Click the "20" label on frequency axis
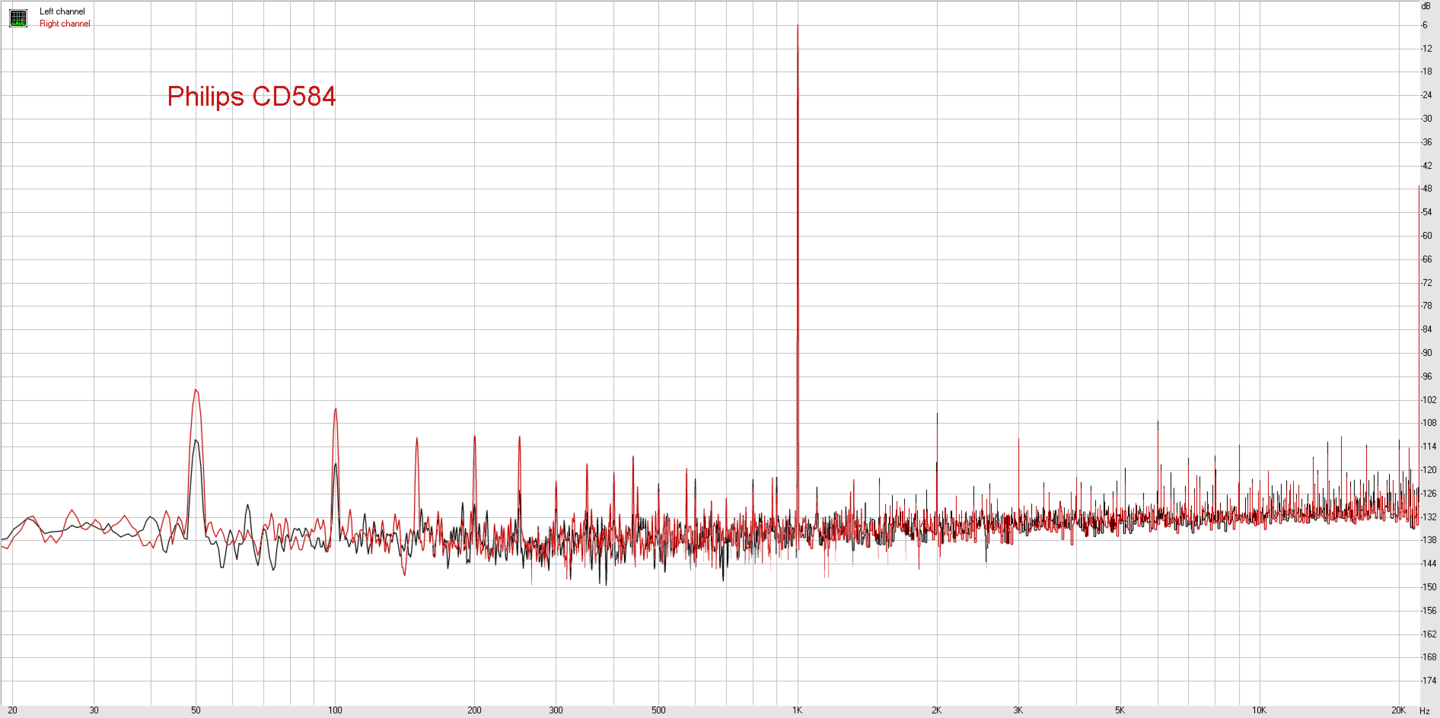 click(12, 710)
